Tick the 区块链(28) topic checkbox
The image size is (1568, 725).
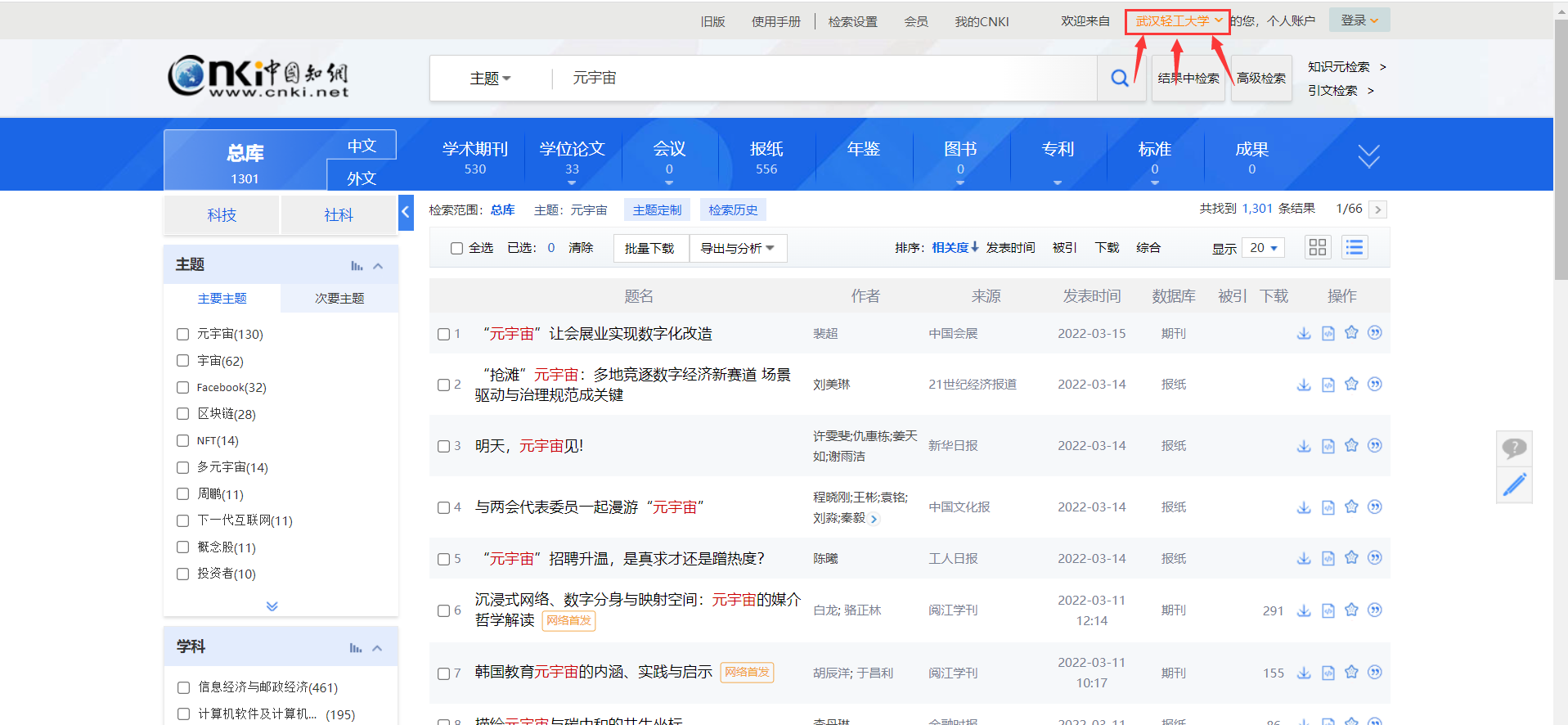pos(183,414)
